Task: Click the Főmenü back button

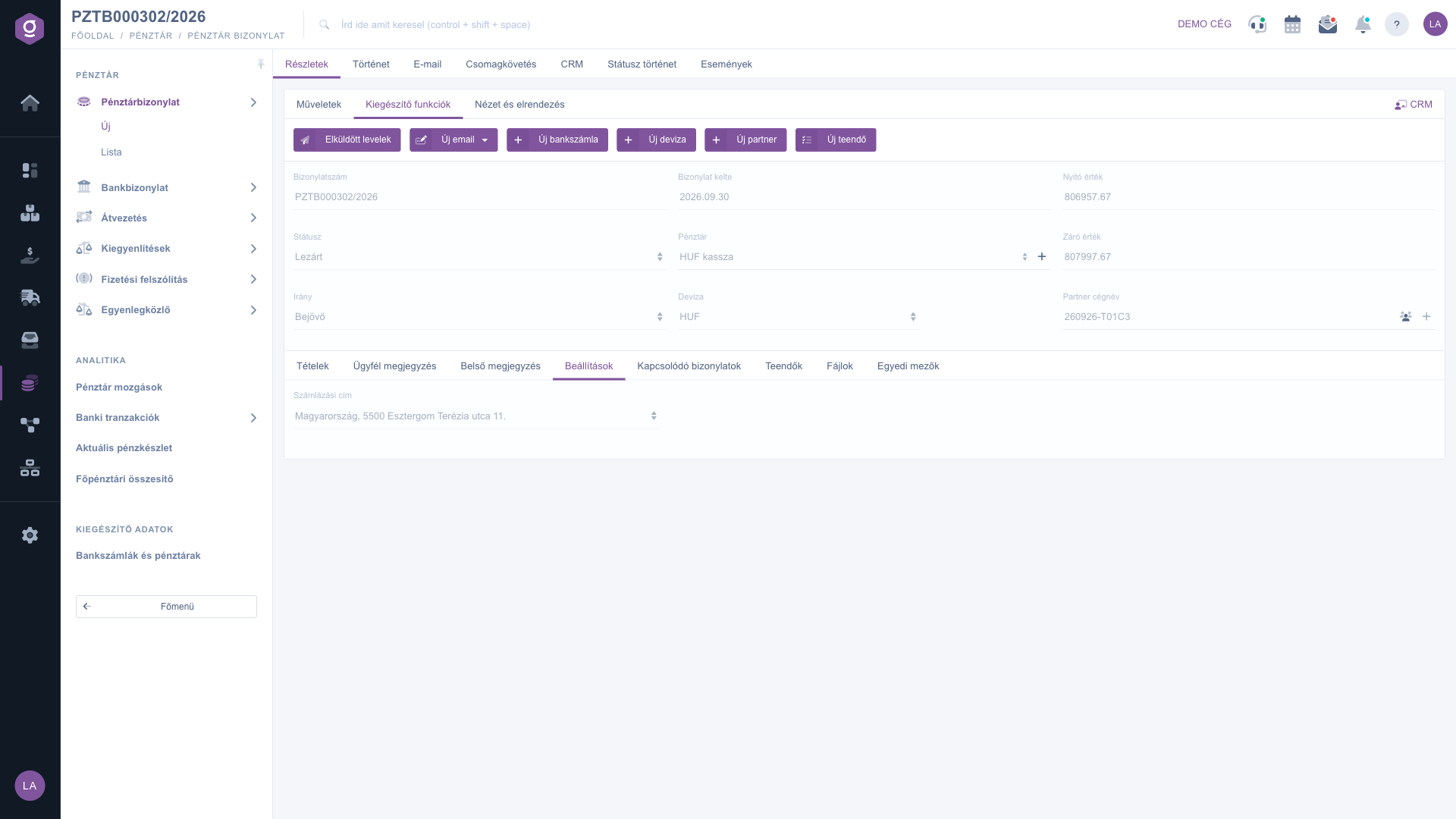Action: click(166, 607)
